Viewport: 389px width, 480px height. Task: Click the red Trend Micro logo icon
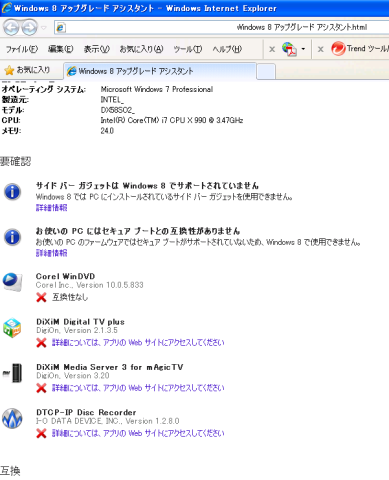click(338, 49)
